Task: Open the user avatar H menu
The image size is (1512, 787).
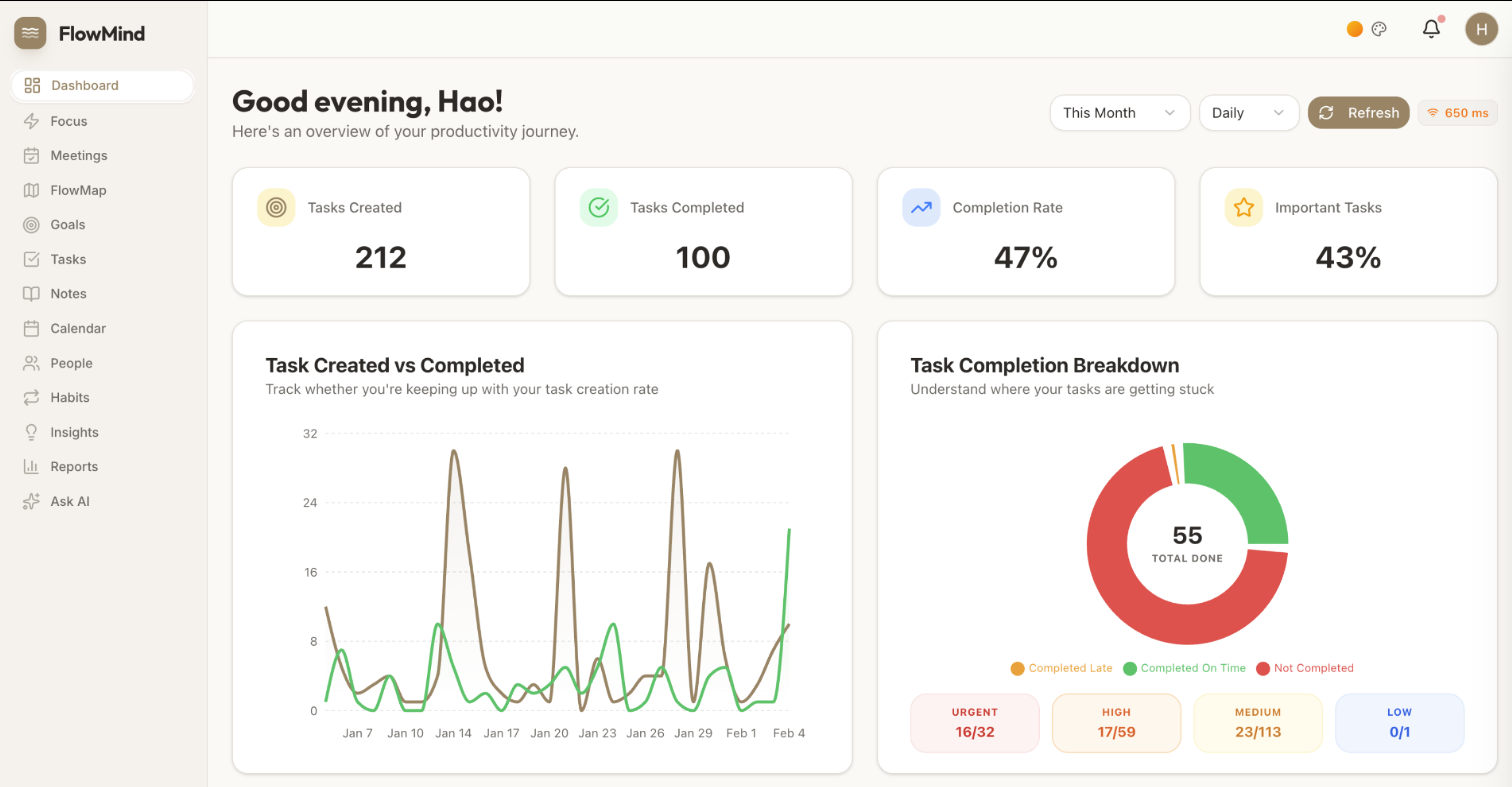Action: 1481,30
